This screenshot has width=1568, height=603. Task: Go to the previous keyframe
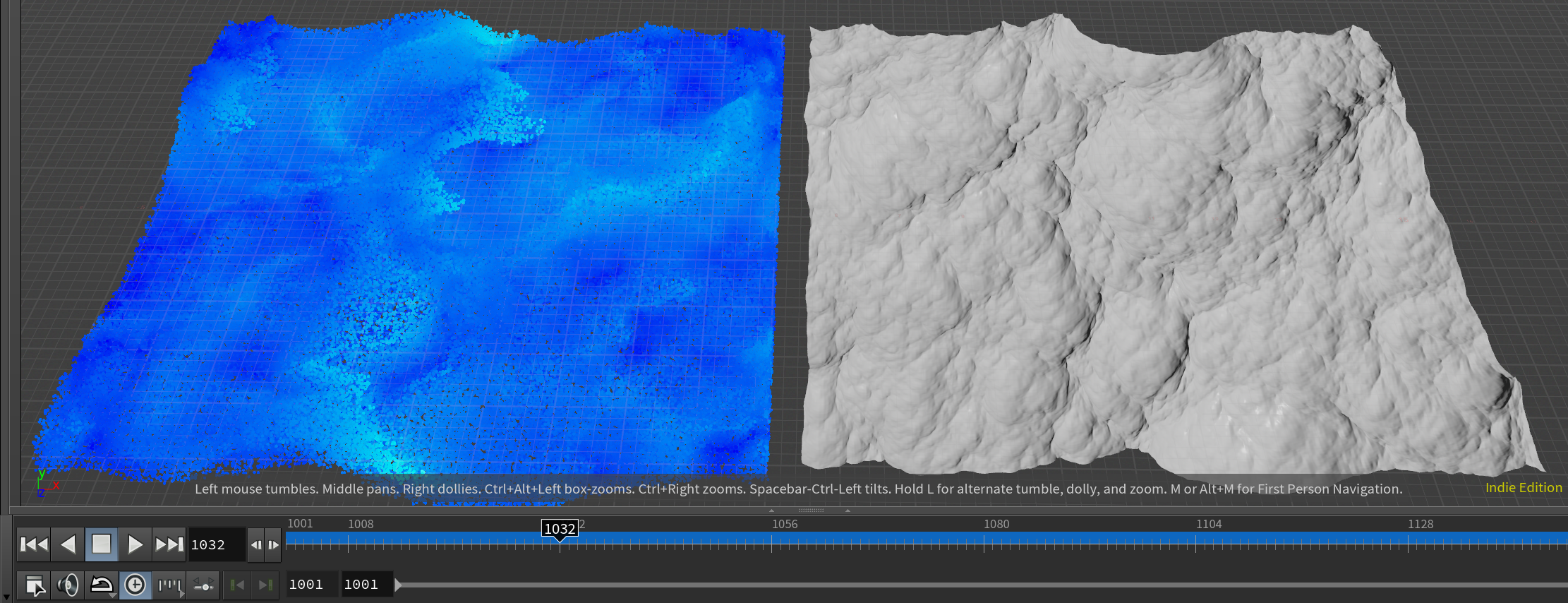tap(238, 585)
